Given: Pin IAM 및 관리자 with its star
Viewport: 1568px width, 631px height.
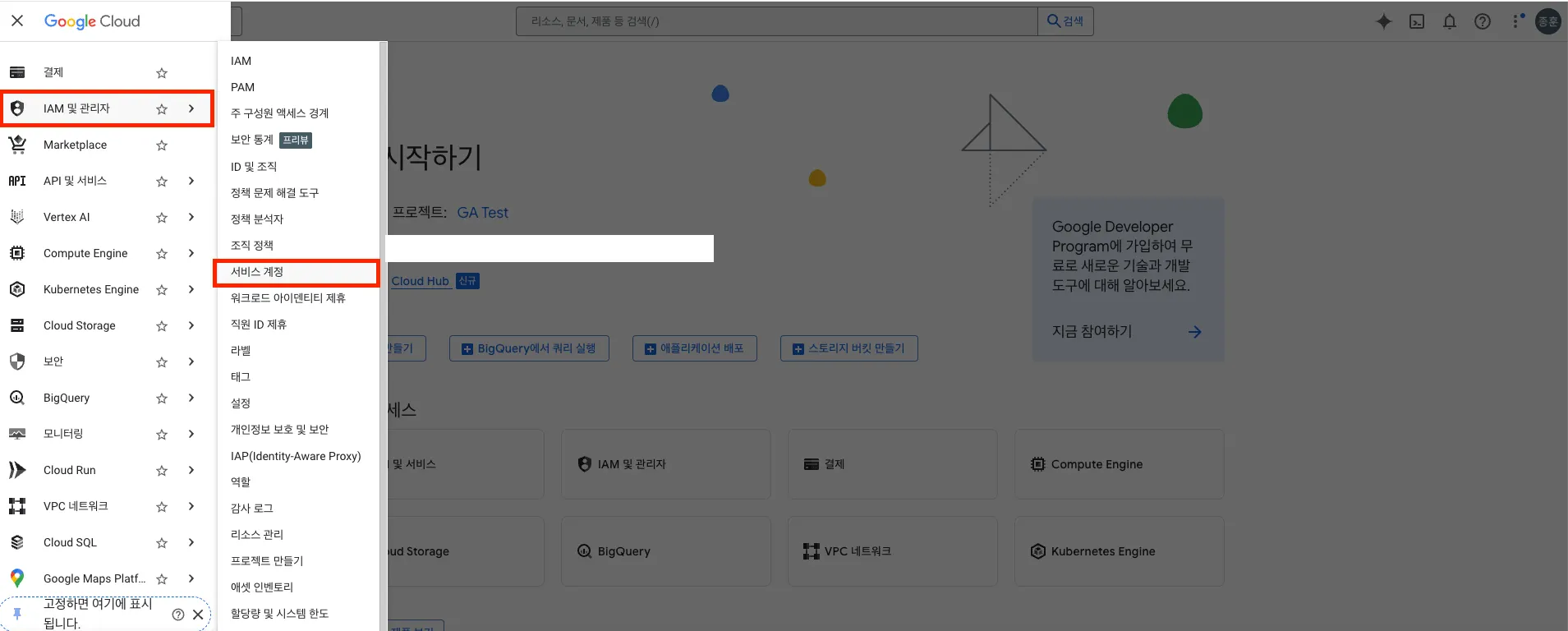Looking at the screenshot, I should click(162, 109).
